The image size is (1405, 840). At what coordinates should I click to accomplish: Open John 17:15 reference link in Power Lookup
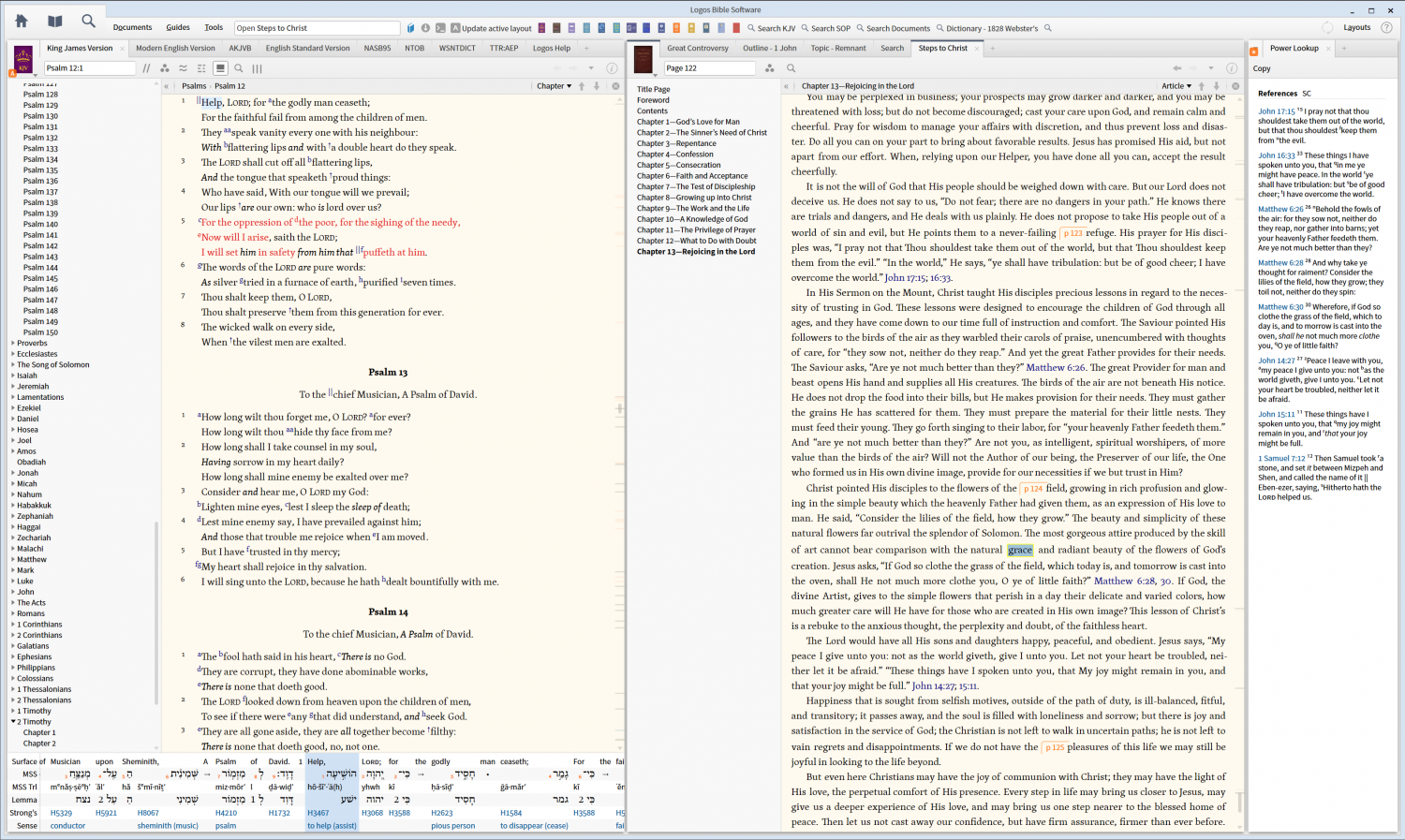pos(1277,111)
